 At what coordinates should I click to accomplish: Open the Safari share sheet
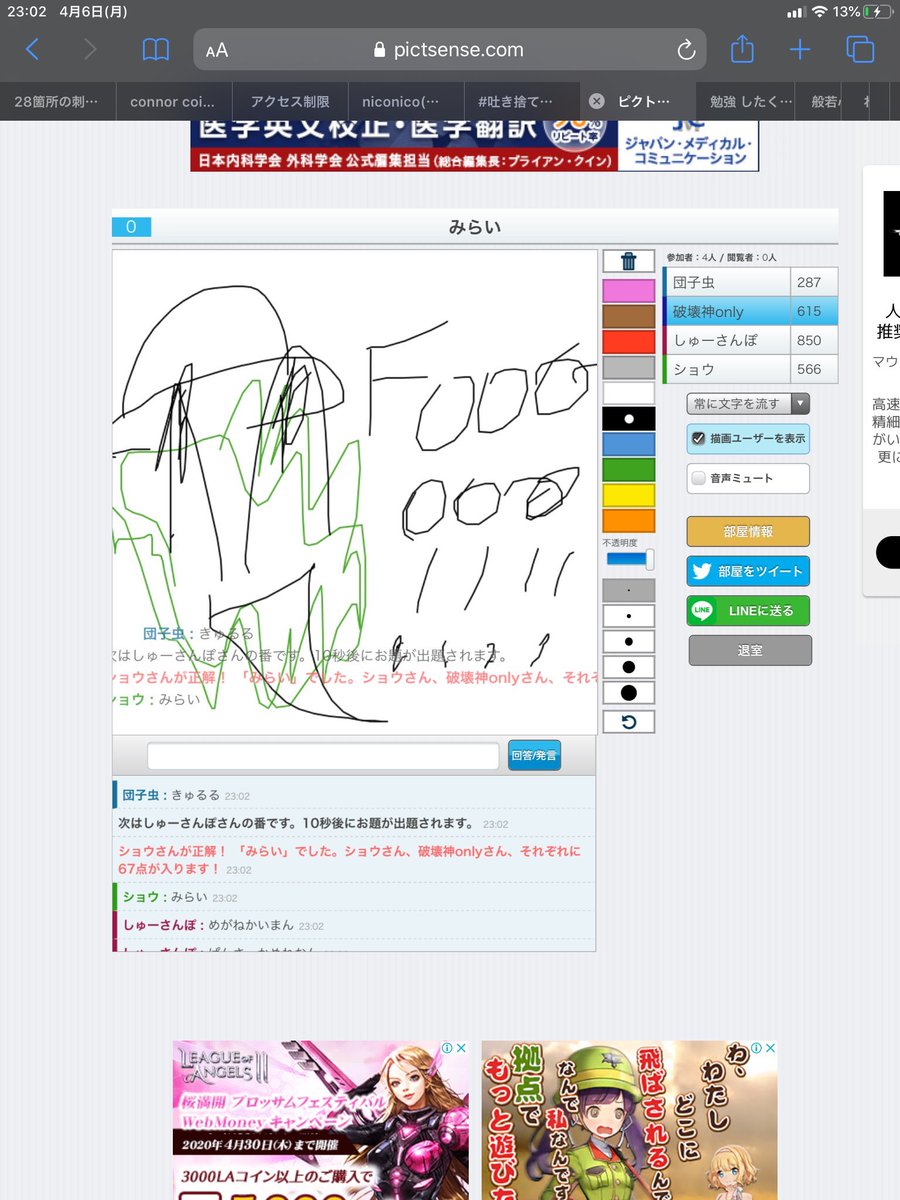742,48
